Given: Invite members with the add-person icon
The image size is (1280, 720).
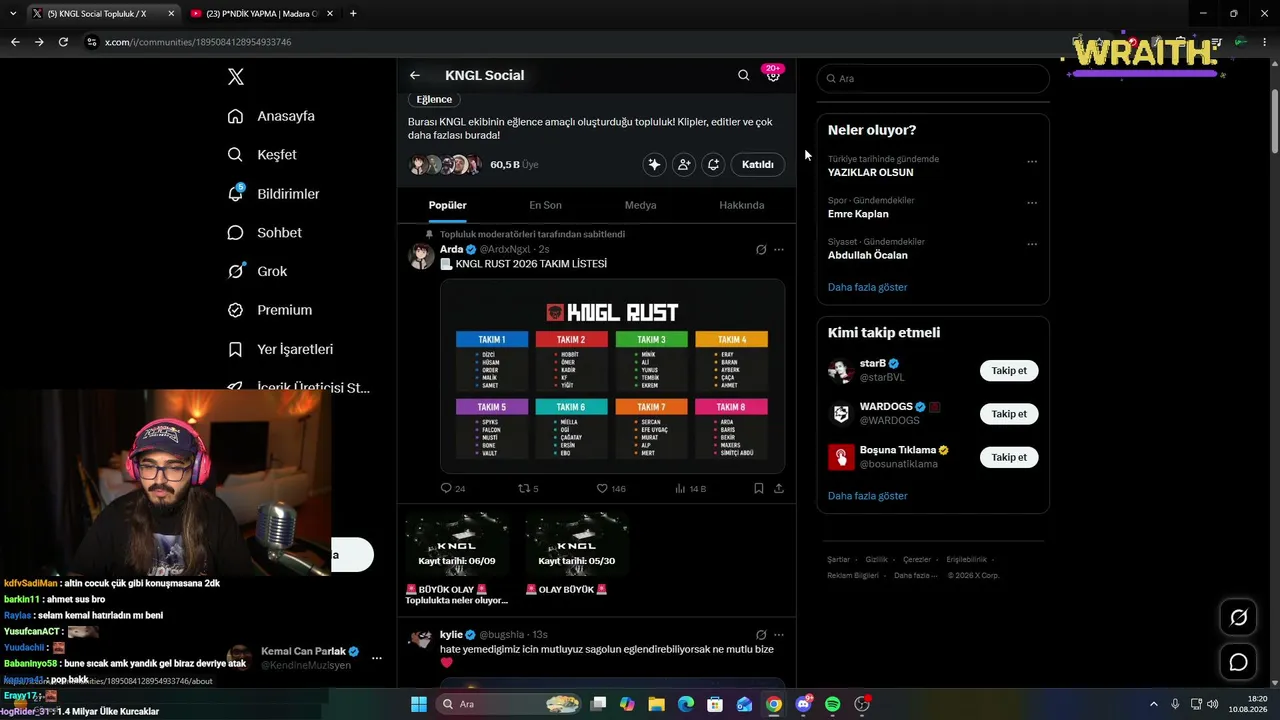Looking at the screenshot, I should coord(684,165).
